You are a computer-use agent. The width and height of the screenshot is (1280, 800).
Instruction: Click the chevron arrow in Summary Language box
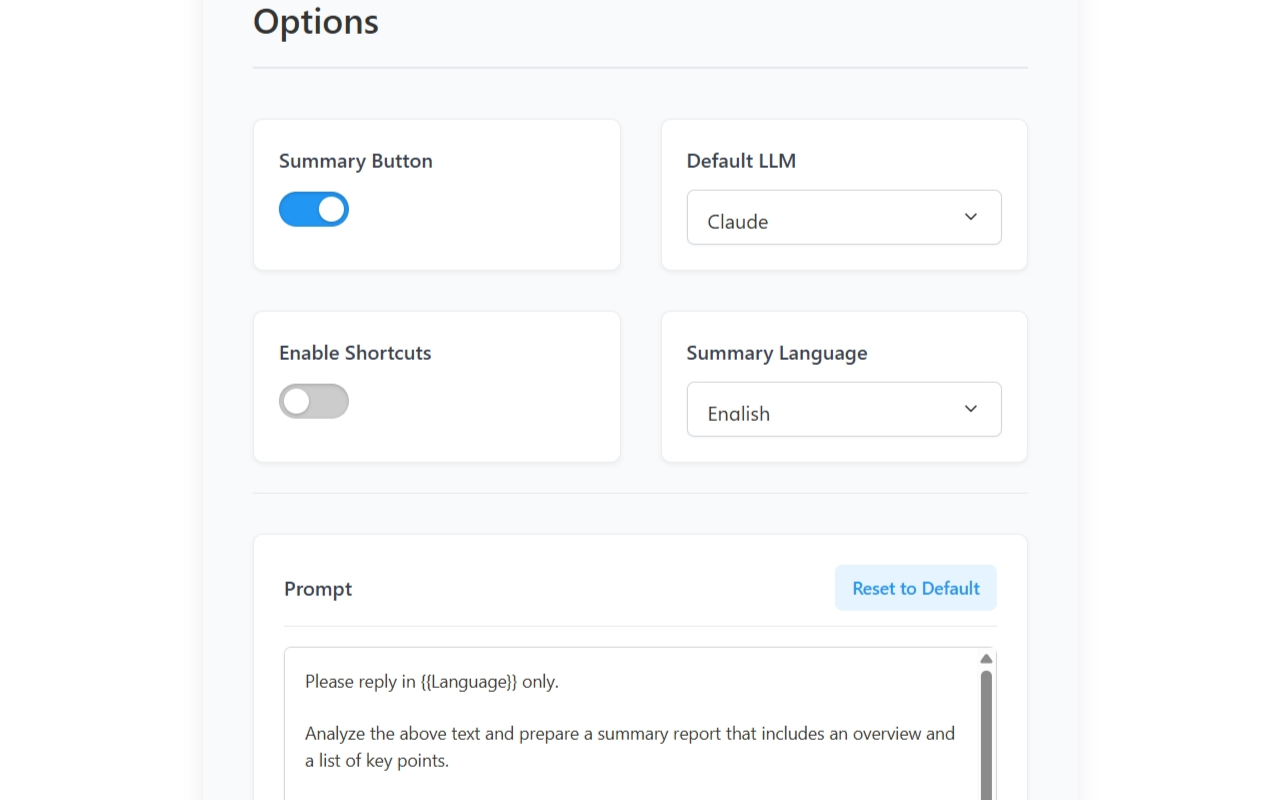pos(970,409)
